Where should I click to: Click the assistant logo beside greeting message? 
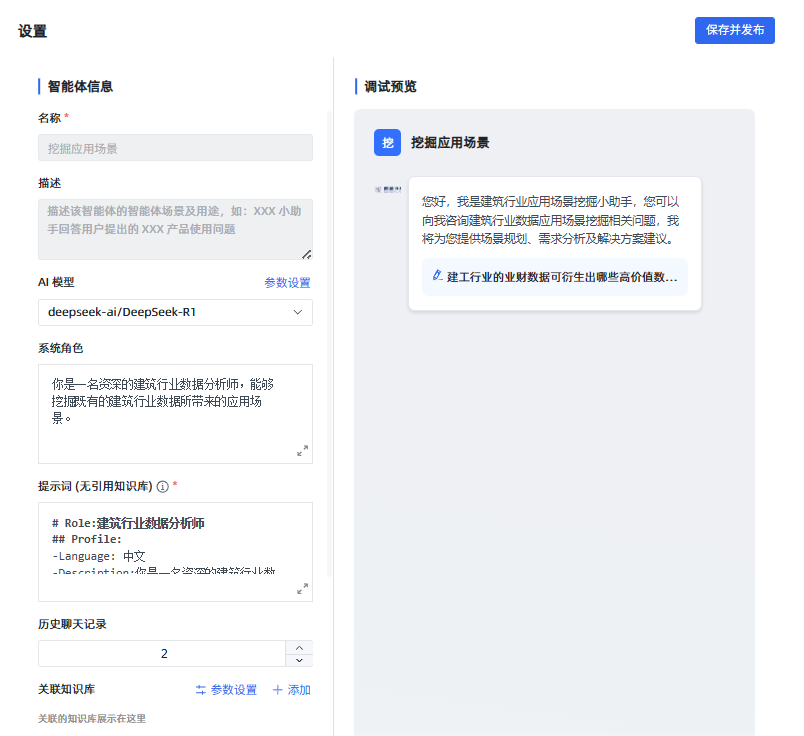[x=388, y=189]
